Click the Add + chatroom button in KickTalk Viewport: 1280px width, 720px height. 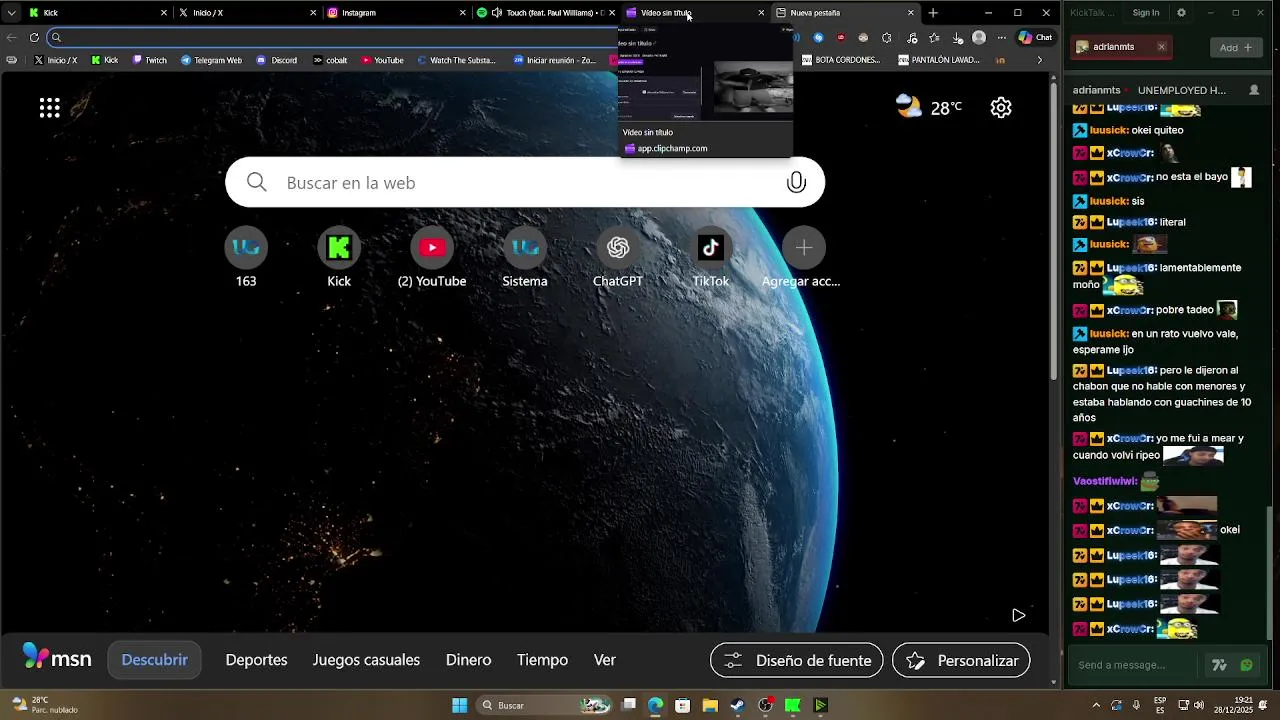(x=1236, y=47)
